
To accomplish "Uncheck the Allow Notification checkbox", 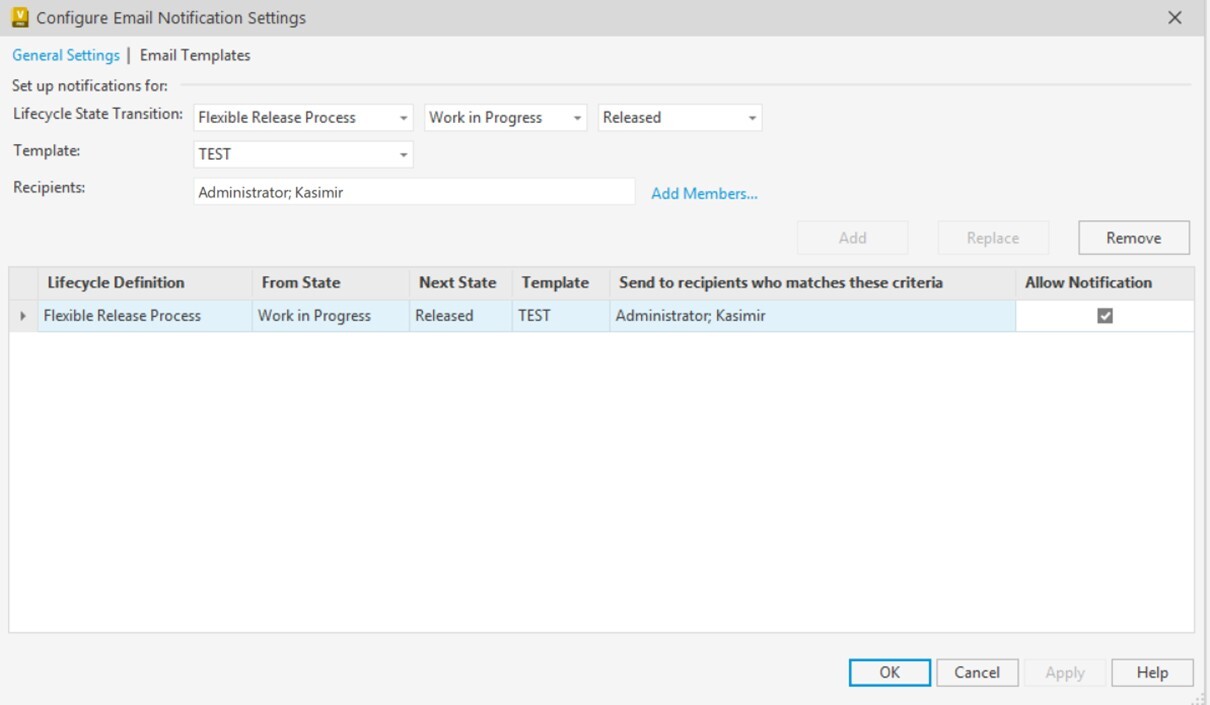I will coord(1105,316).
